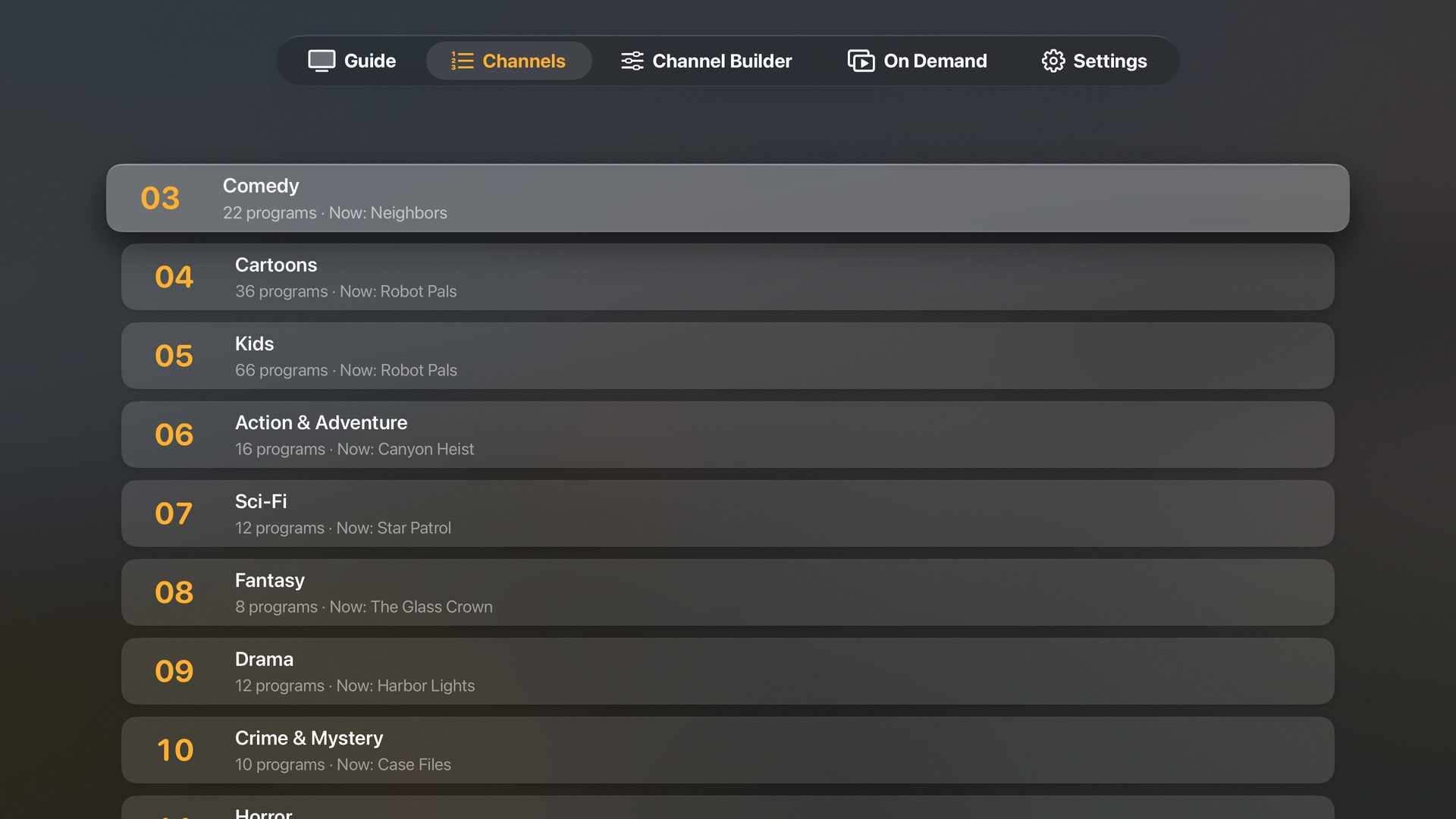This screenshot has height=819, width=1456.
Task: Choose the Kids channel row
Action: [x=728, y=356]
